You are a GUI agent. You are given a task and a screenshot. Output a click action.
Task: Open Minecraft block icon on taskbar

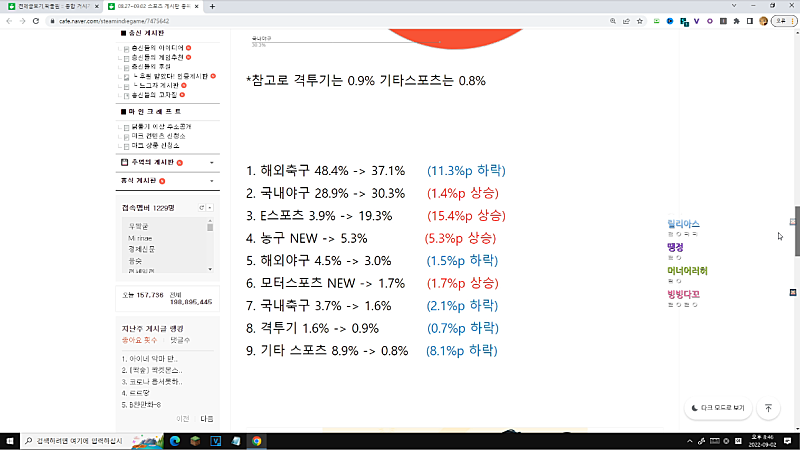(x=195, y=441)
